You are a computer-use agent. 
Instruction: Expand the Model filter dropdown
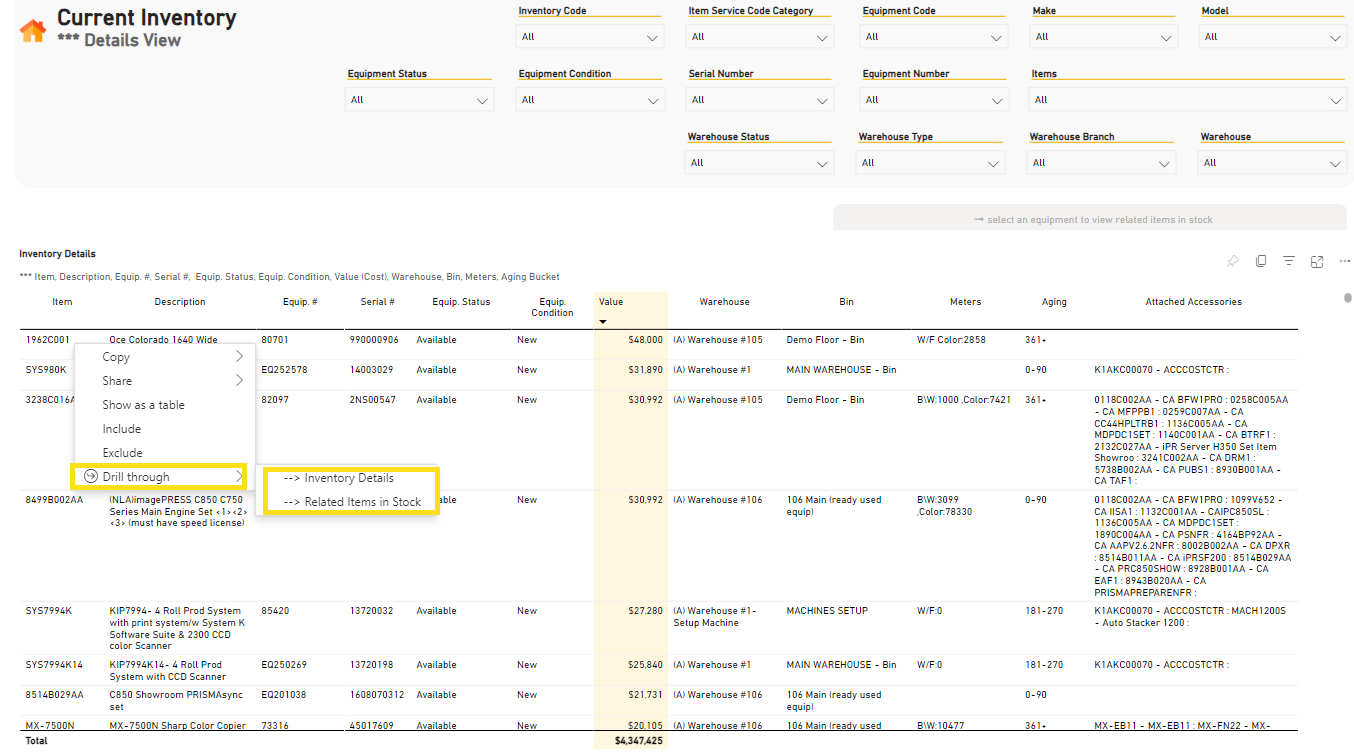point(1273,37)
